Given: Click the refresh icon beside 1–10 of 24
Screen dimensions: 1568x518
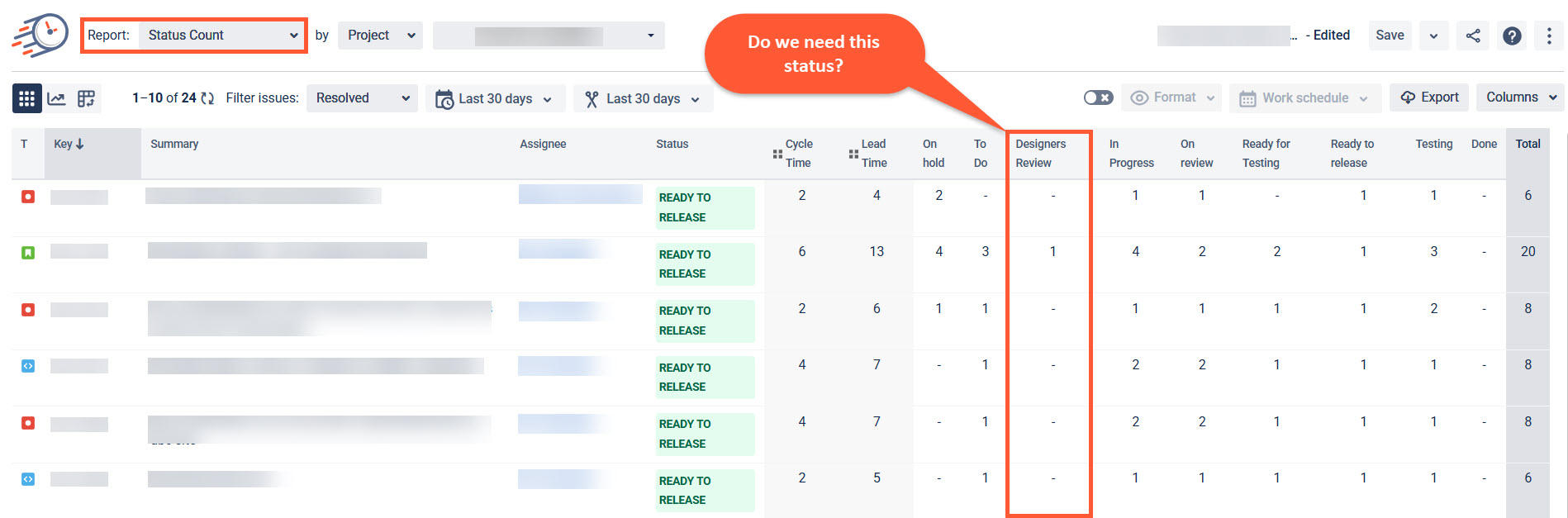Looking at the screenshot, I should point(207,98).
